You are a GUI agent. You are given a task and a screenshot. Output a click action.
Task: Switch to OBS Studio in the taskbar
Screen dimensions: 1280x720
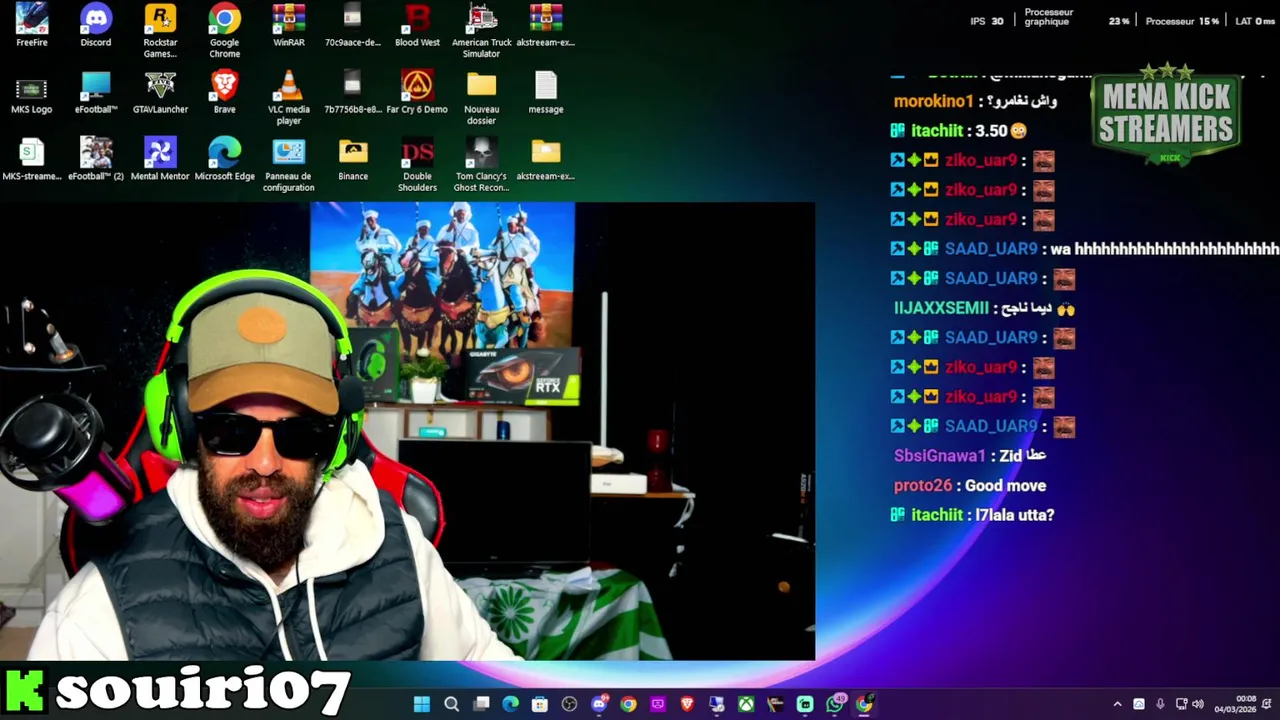[569, 704]
